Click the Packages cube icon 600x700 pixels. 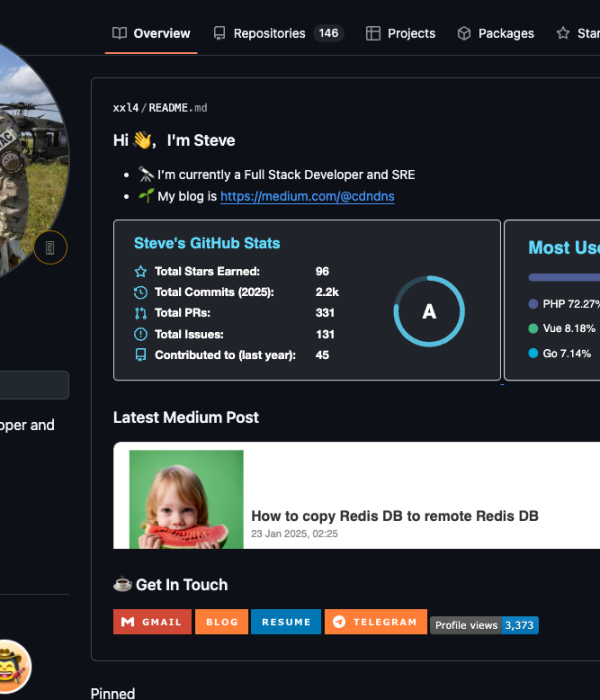tap(464, 33)
